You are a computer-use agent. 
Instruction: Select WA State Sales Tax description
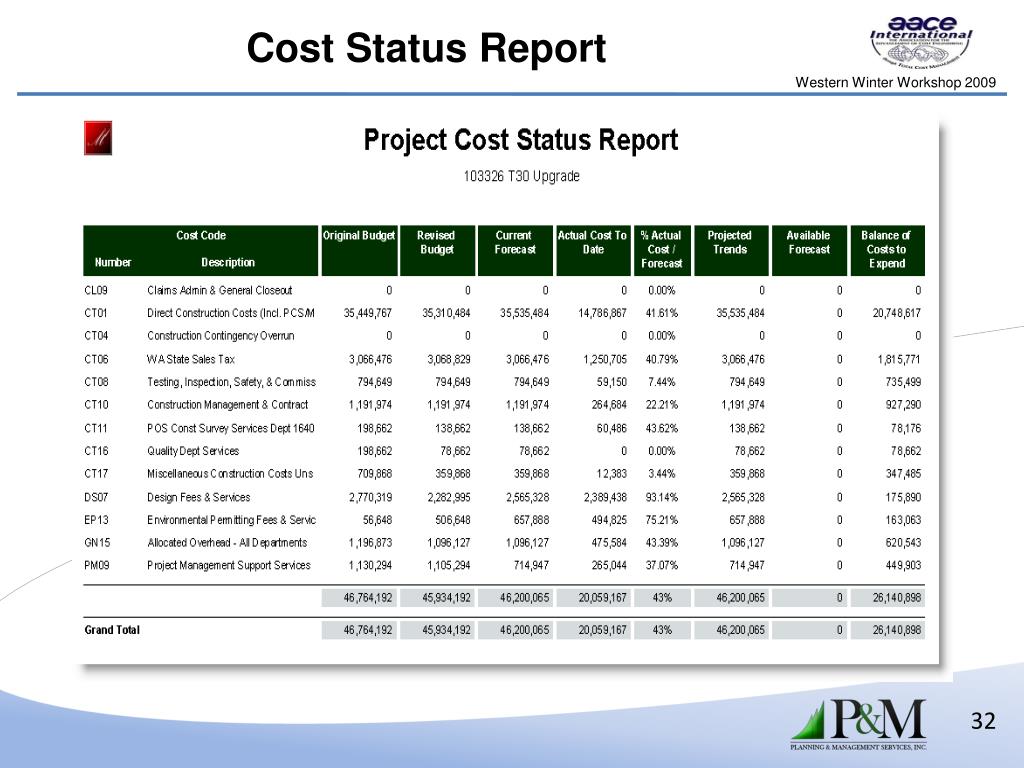[x=191, y=359]
